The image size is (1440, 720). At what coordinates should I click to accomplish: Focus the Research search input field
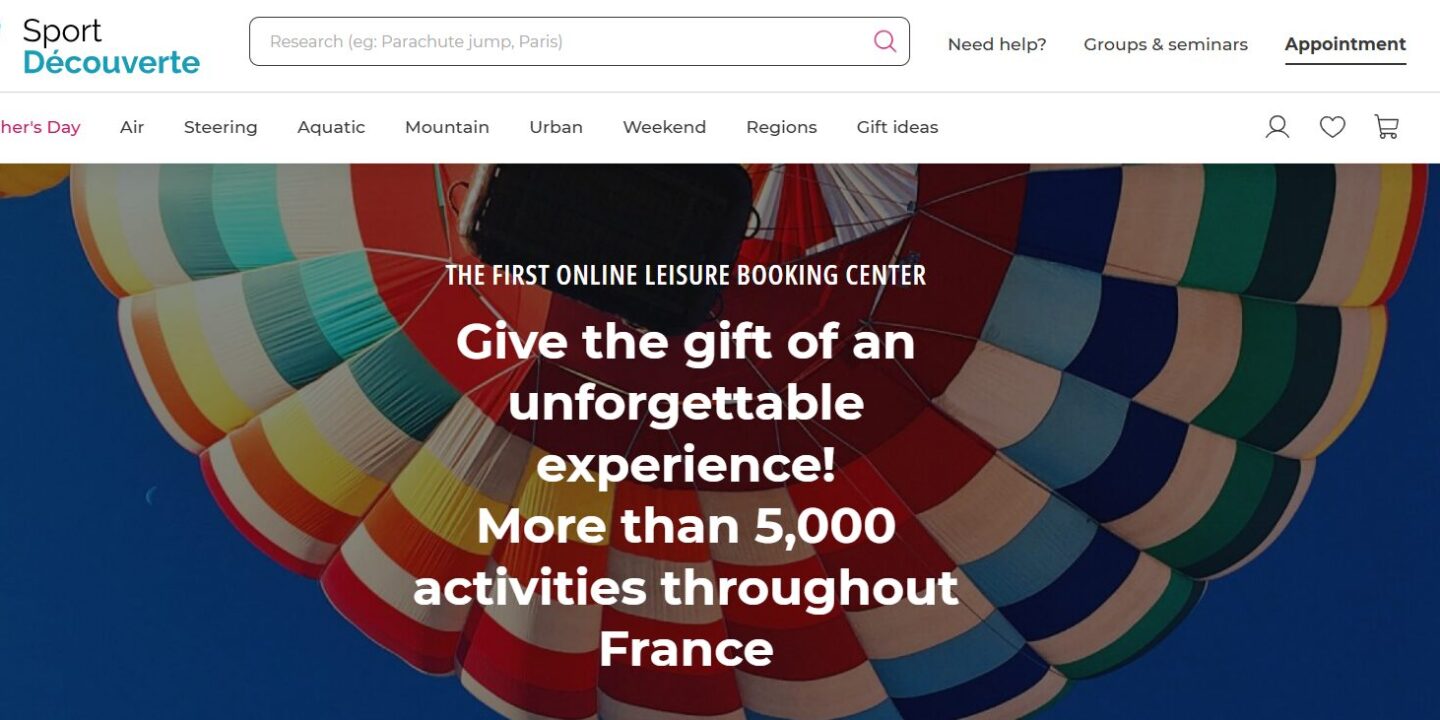click(x=579, y=41)
